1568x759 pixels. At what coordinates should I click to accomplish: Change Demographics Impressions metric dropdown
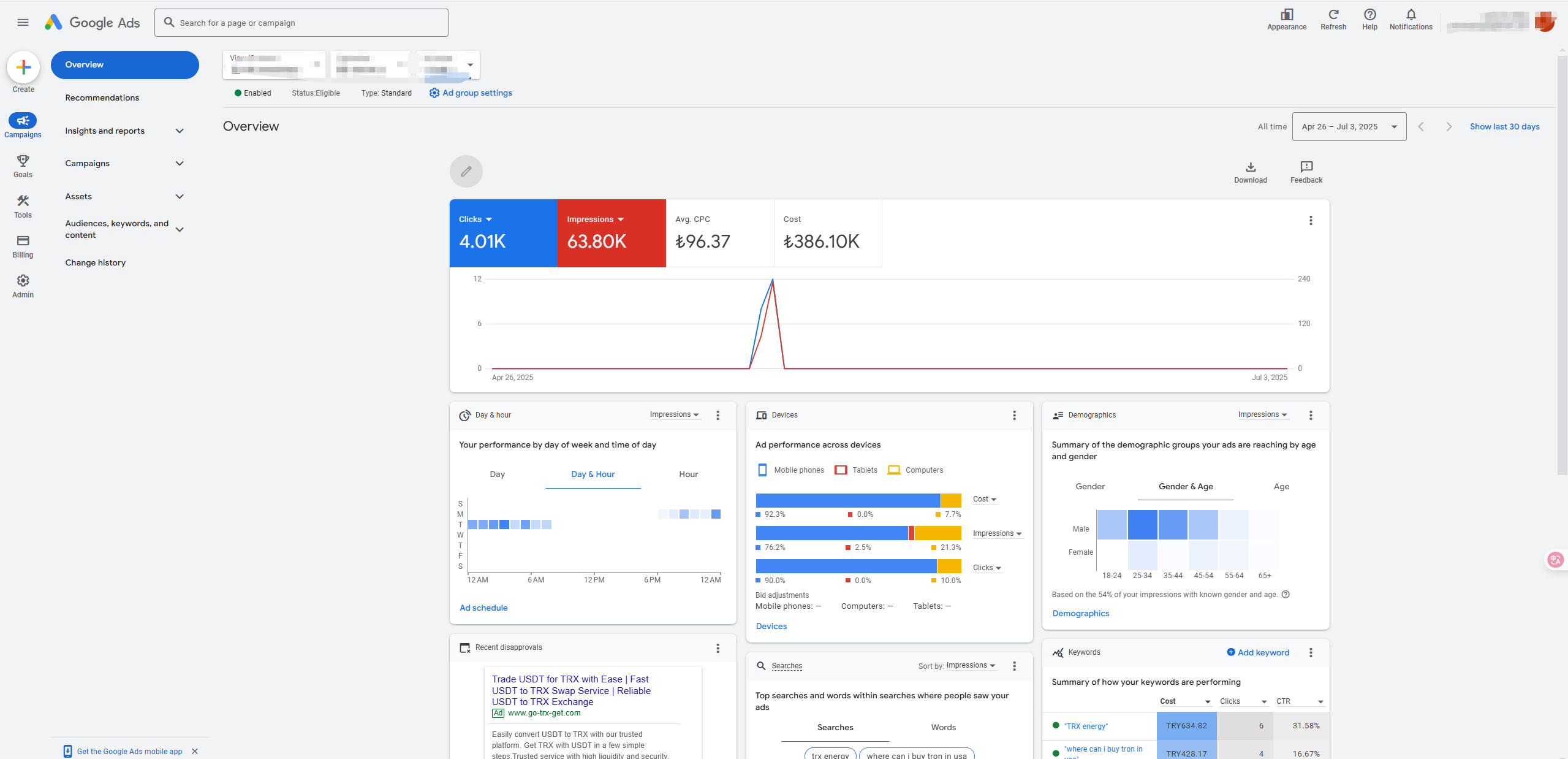pos(1262,414)
